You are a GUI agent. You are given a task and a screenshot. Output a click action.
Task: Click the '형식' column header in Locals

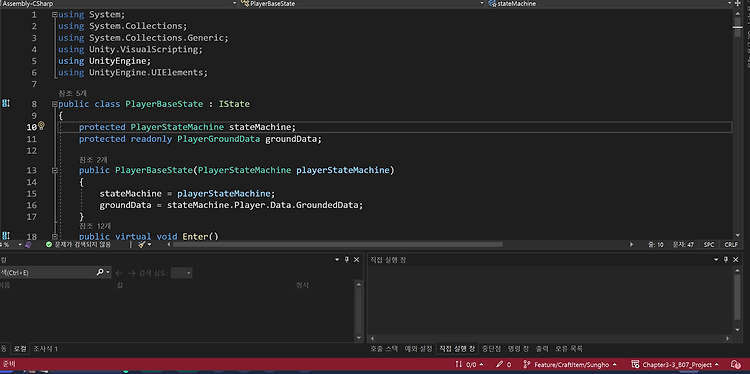[x=302, y=285]
